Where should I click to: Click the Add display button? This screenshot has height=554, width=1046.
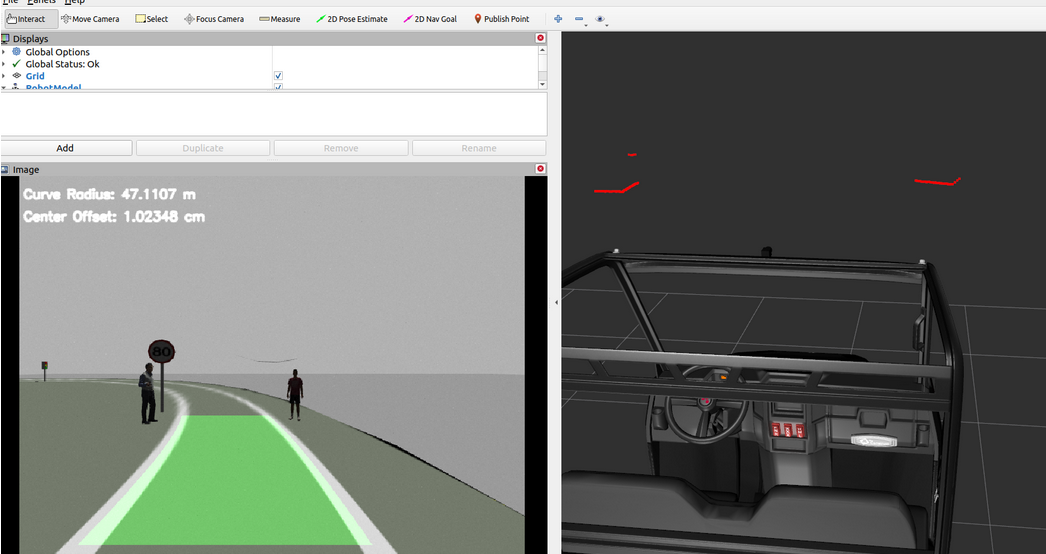[x=65, y=148]
